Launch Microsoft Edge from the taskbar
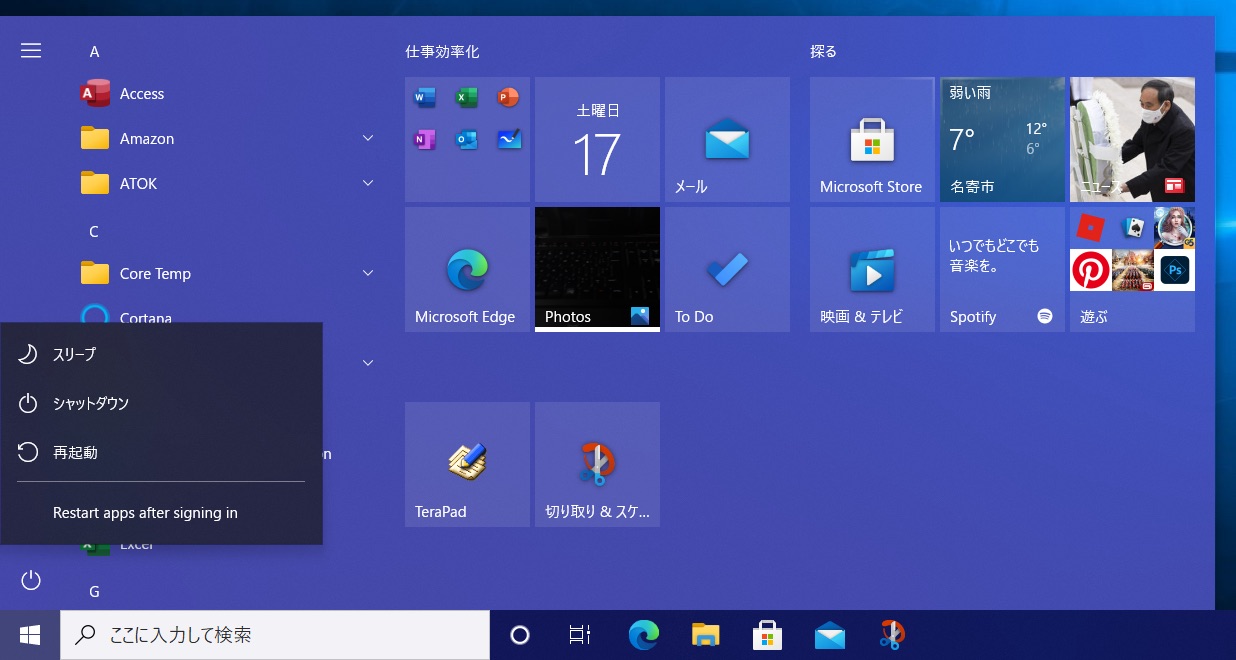The width and height of the screenshot is (1236, 660). (643, 635)
